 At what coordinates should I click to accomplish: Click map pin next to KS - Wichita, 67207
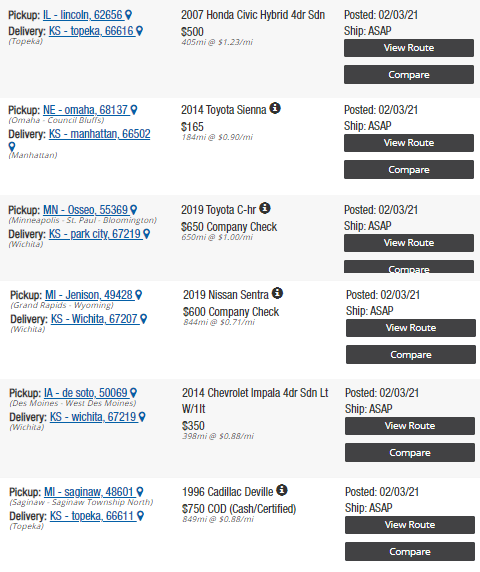point(144,319)
